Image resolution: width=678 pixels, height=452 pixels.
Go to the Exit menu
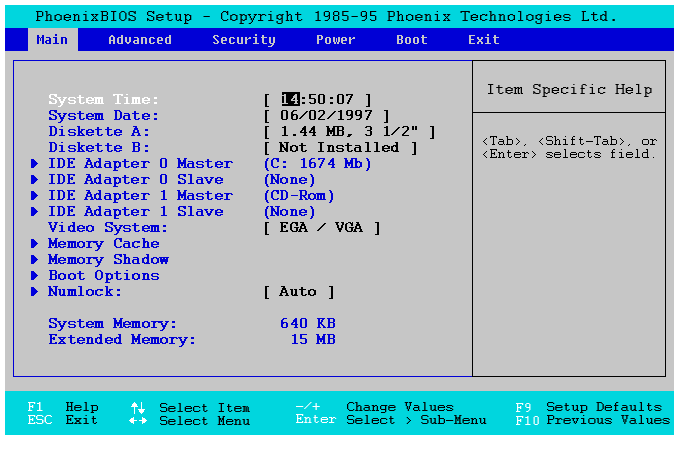(484, 40)
